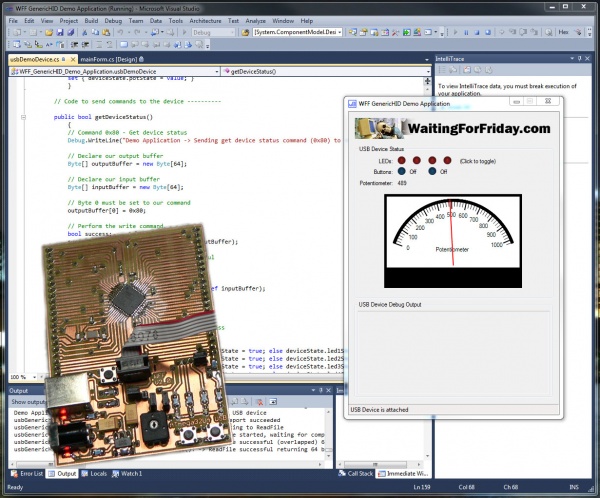600x498 pixels.
Task: Click 'USB Device is attached' status text
Action: 379,410
